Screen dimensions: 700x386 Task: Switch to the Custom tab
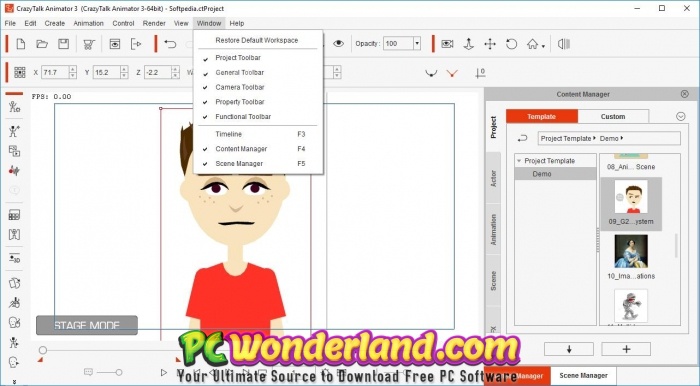[x=612, y=116]
